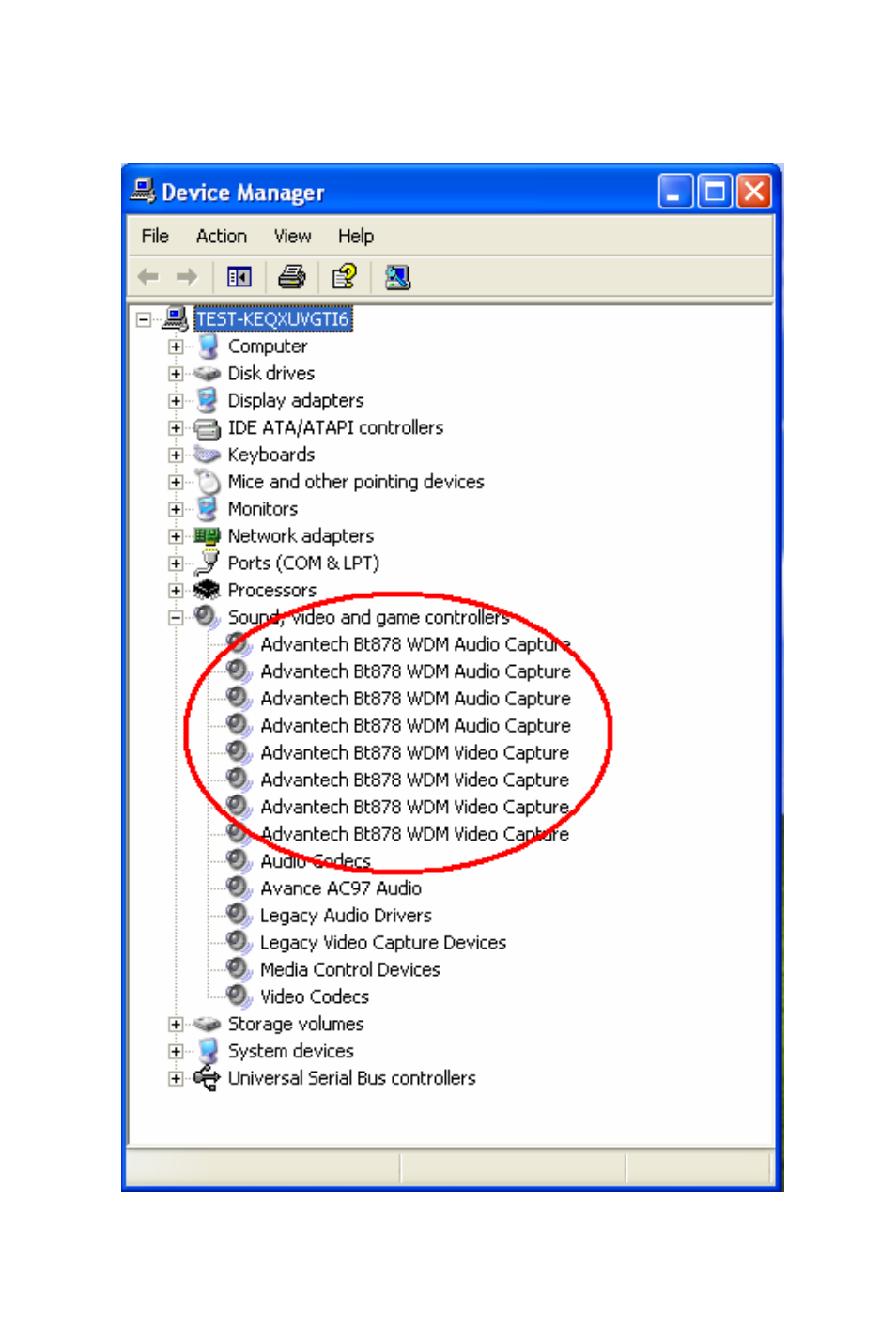
Task: Click the IDE ATA/ATAPI controllers icon
Action: click(x=208, y=428)
